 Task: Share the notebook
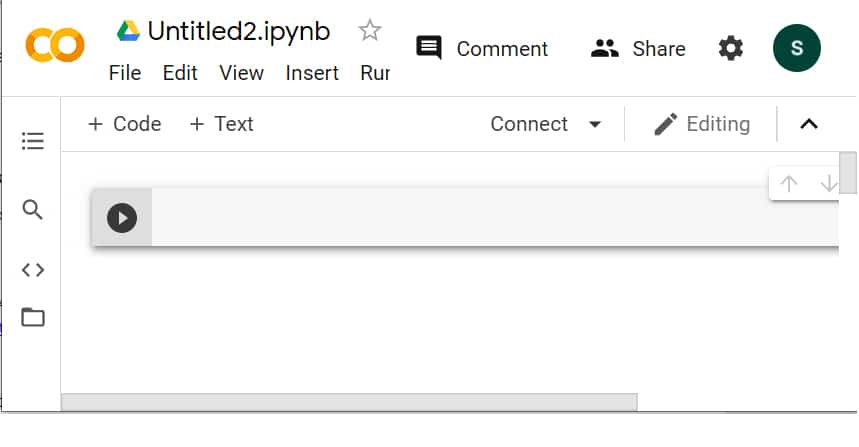click(x=638, y=48)
